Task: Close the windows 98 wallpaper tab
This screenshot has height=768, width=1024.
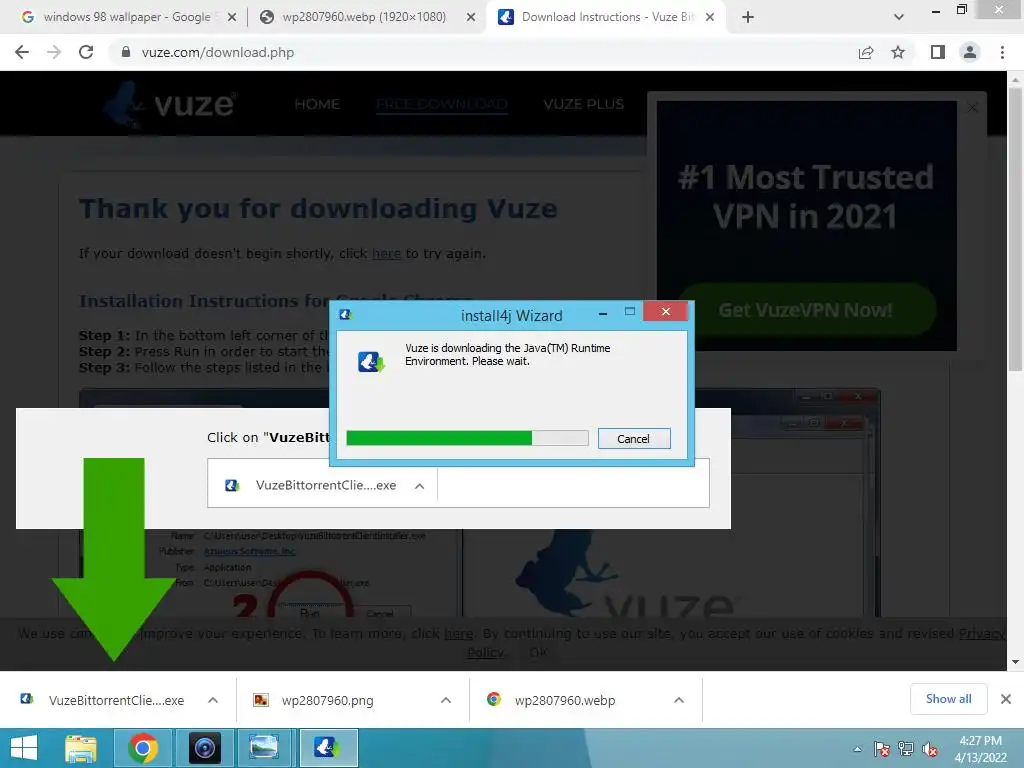Action: [232, 18]
